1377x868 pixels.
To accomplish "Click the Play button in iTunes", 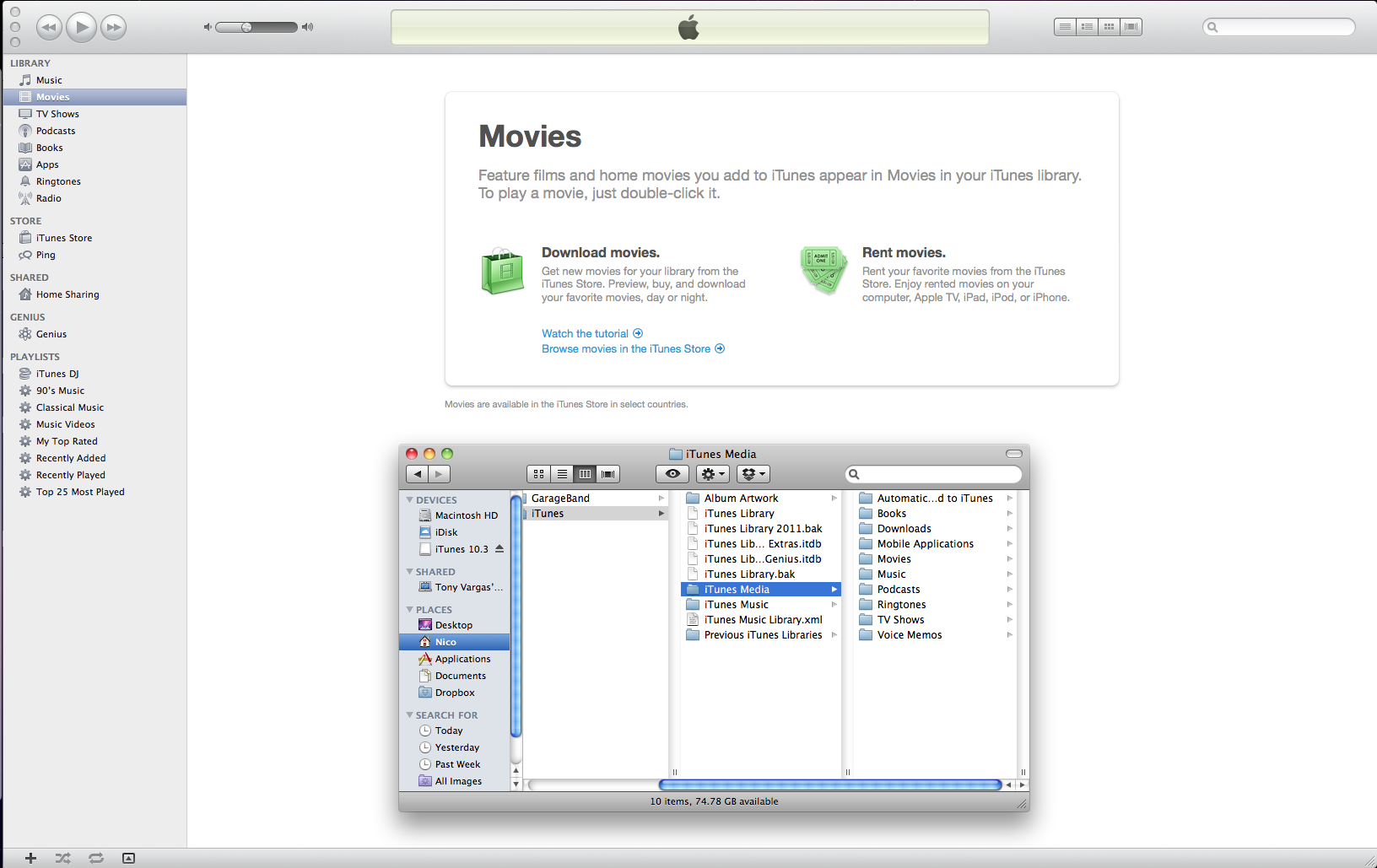I will pyautogui.click(x=81, y=28).
